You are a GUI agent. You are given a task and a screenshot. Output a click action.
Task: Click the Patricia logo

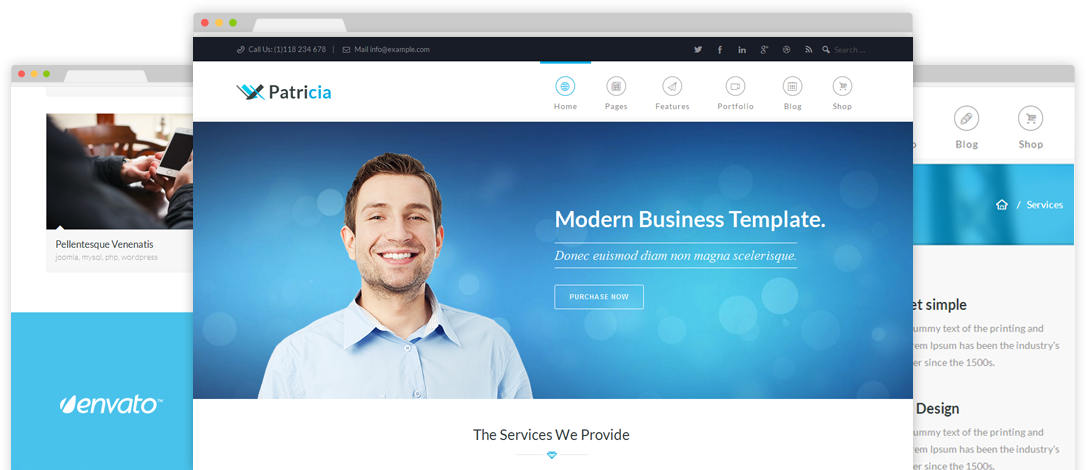283,91
